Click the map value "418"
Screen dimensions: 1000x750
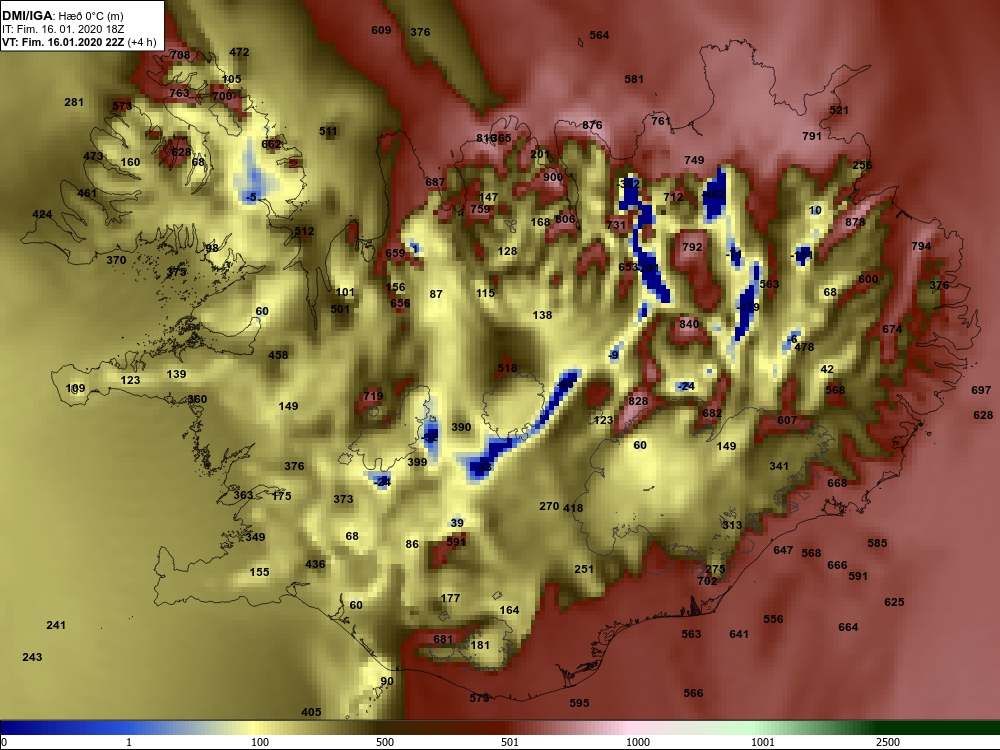pos(573,508)
